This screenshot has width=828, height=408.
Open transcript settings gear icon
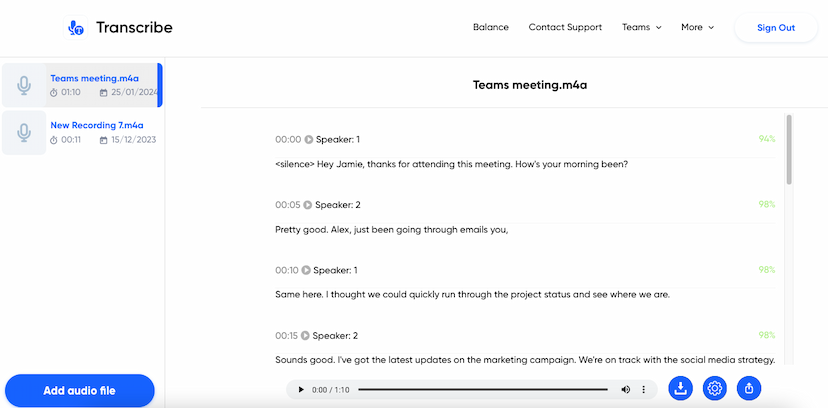tap(714, 388)
